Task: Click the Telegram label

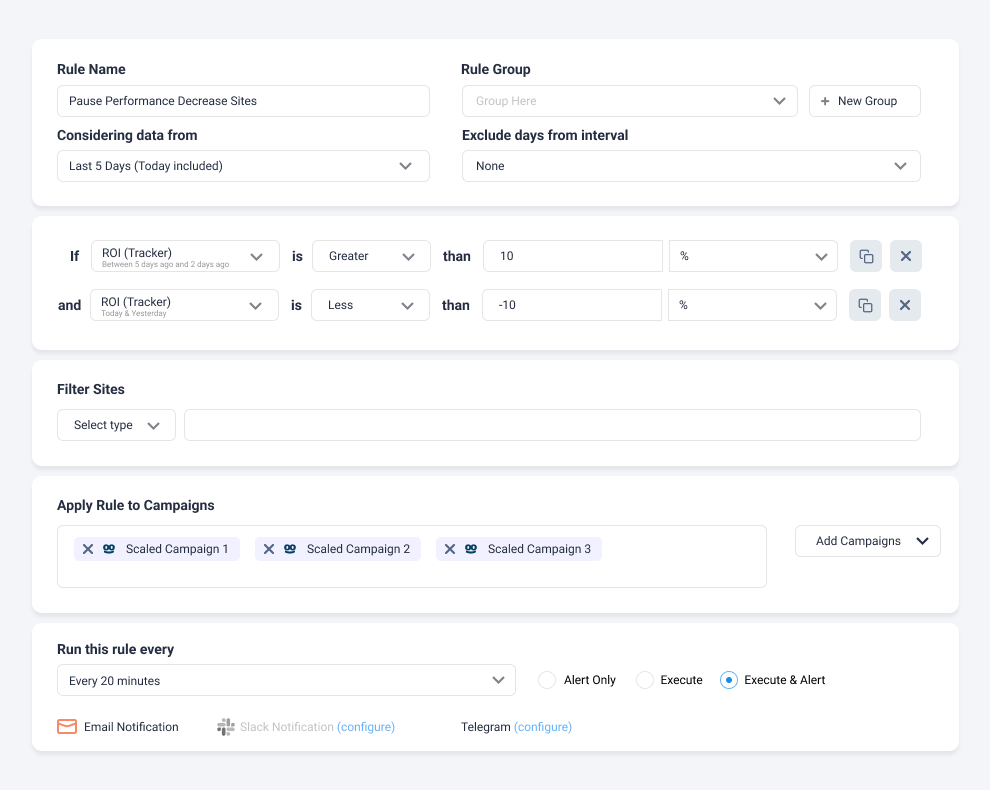Action: (x=486, y=727)
